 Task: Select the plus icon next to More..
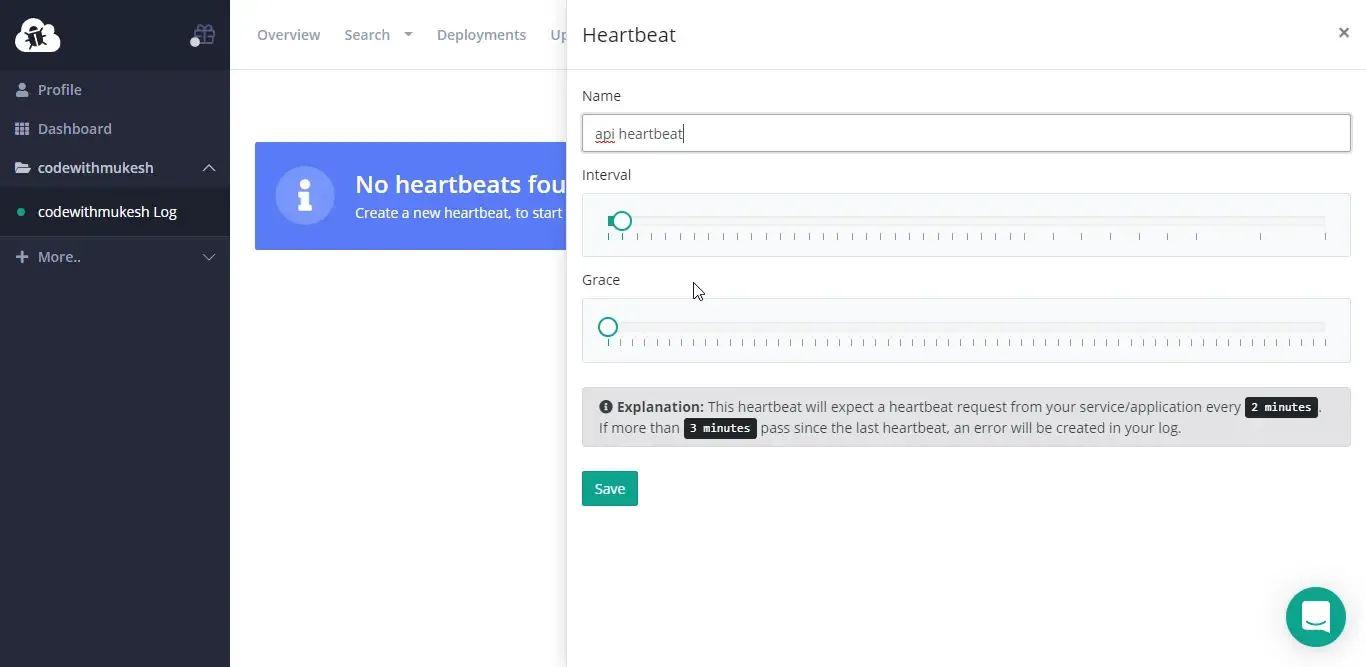22,257
